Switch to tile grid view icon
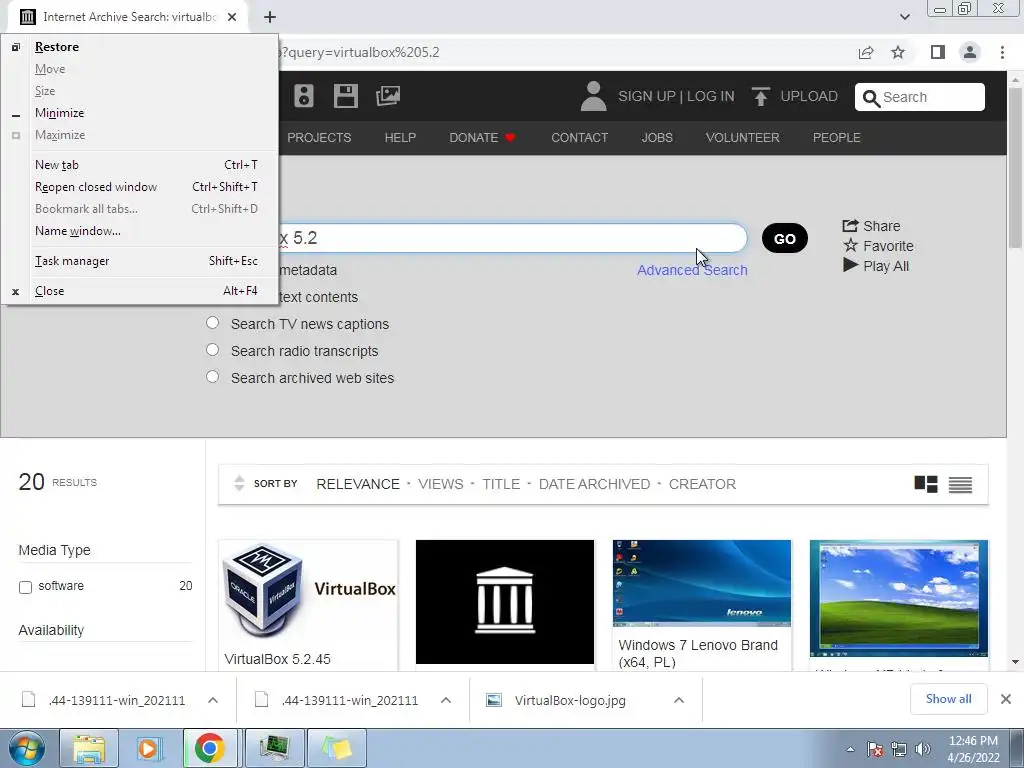 926,484
